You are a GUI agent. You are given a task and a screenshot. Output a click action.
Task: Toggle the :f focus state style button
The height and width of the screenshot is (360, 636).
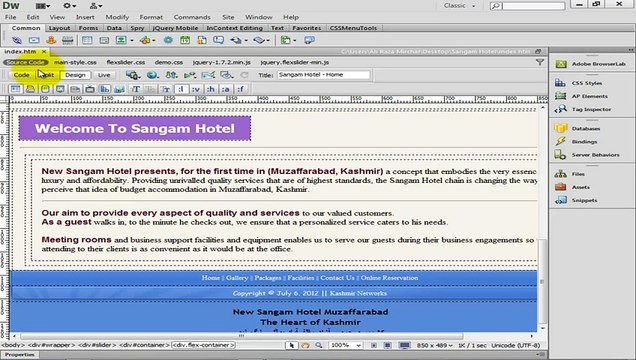pos(241,89)
